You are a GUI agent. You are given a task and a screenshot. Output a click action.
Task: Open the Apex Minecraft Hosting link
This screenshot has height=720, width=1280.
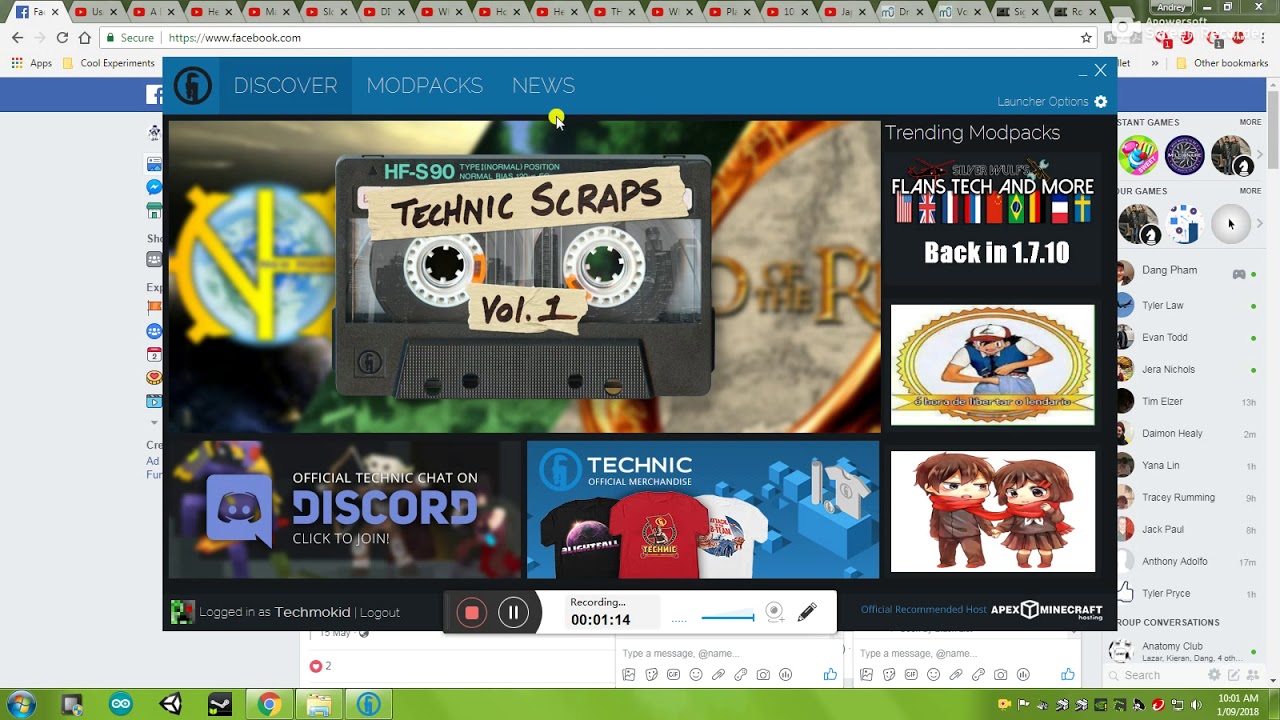1046,610
